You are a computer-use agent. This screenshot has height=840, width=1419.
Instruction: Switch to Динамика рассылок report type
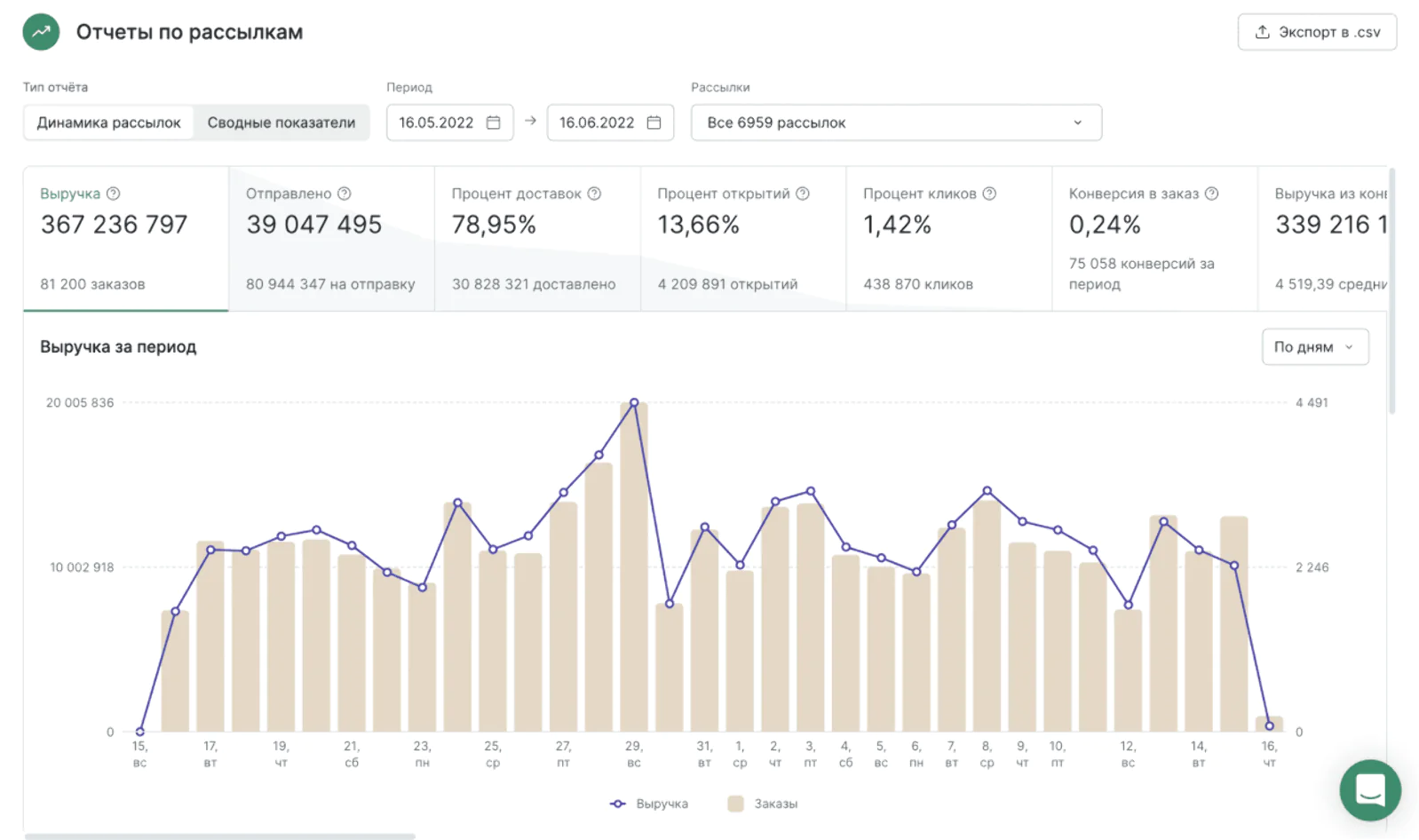(108, 123)
